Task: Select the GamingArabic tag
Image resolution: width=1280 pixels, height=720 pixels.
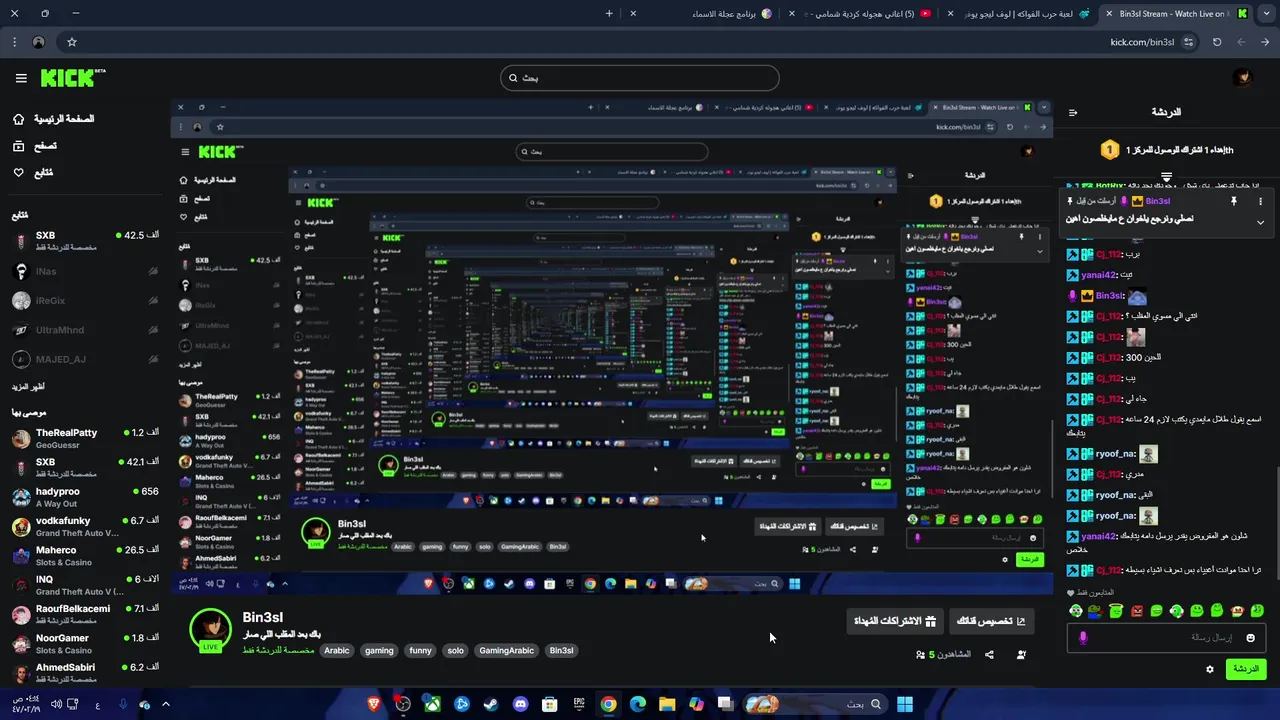Action: click(x=506, y=651)
